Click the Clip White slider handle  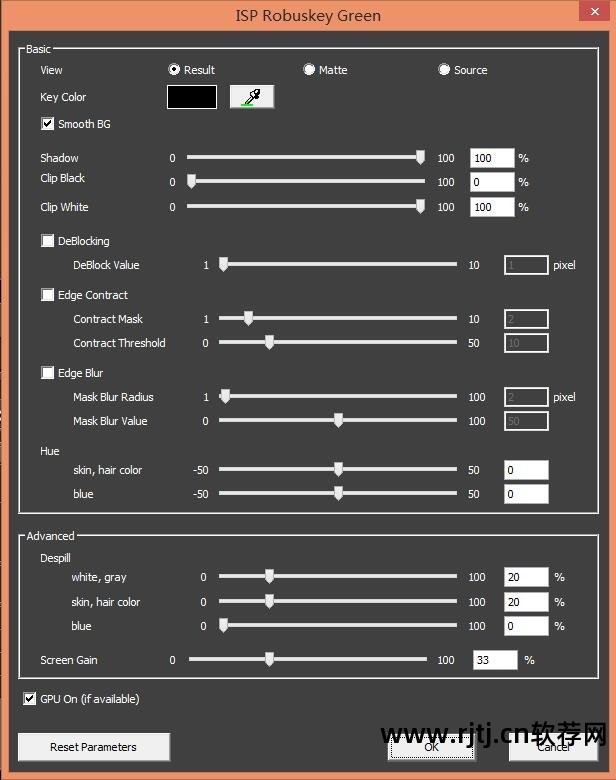420,206
